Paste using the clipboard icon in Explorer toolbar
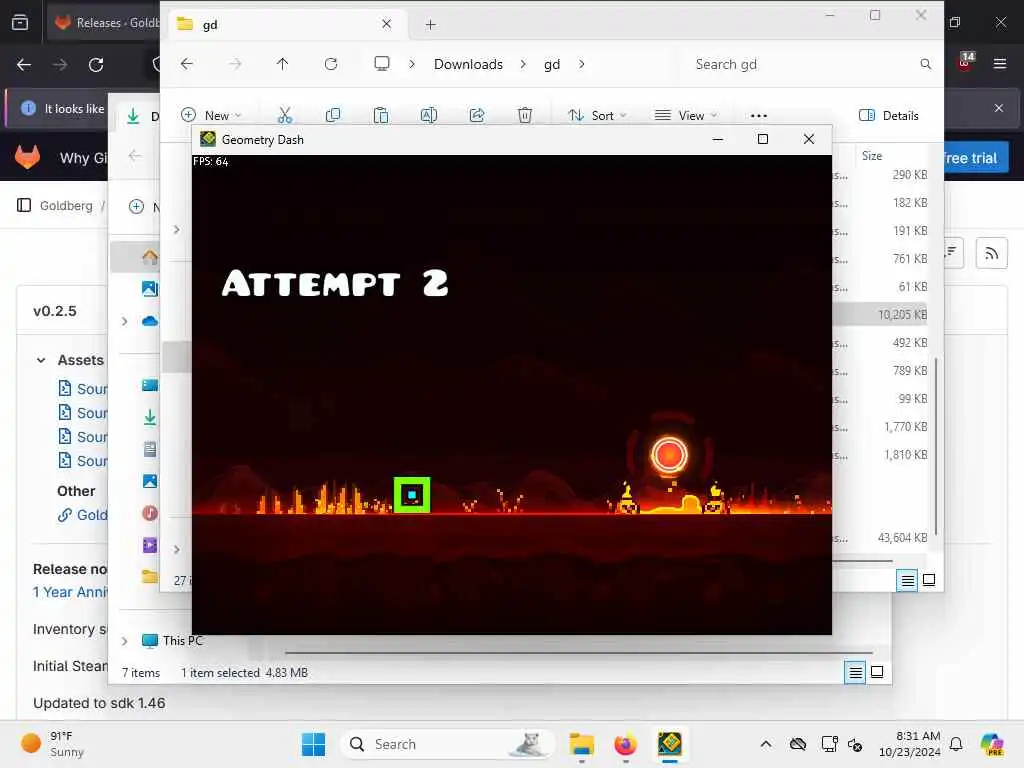 click(381, 116)
